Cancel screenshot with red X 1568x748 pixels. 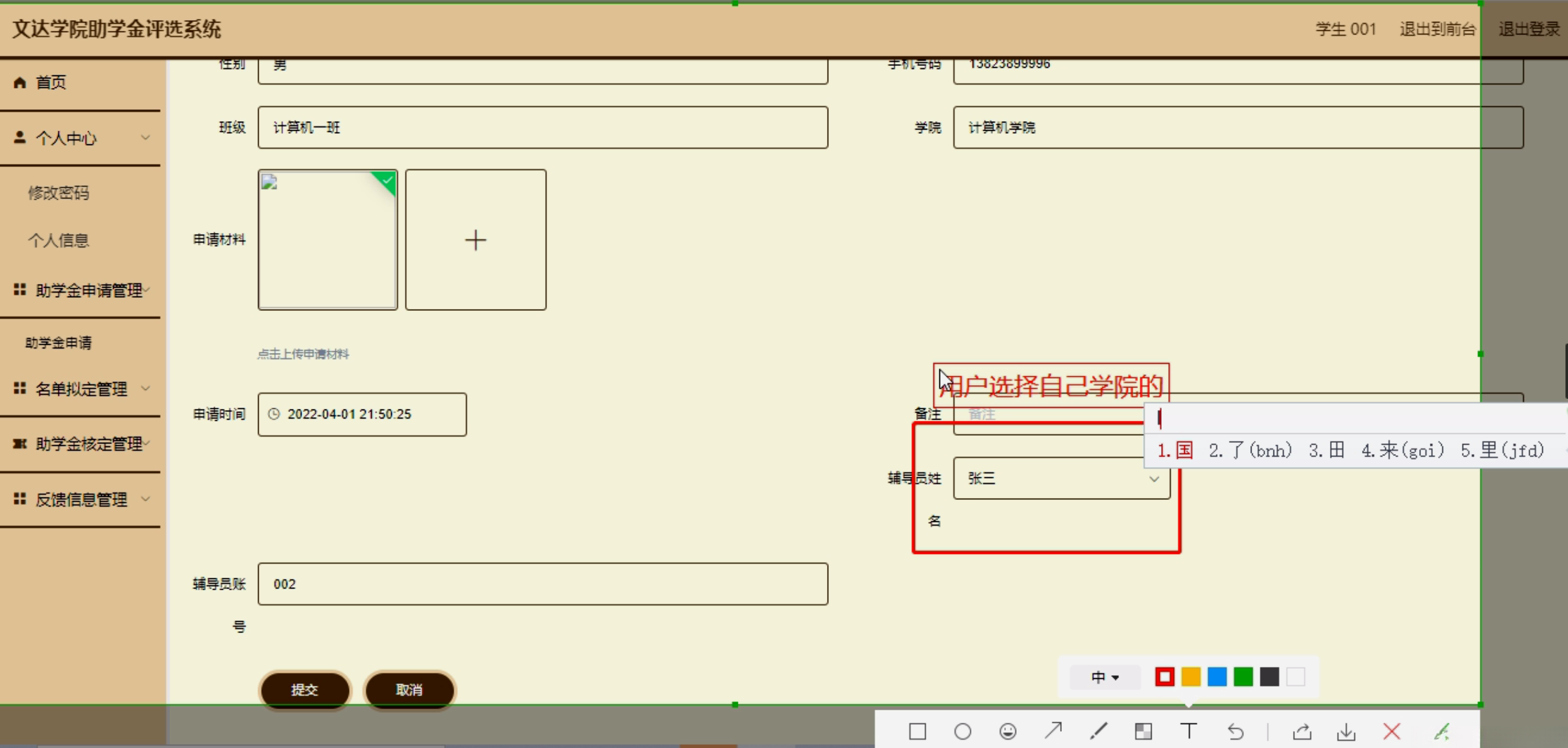[x=1392, y=731]
